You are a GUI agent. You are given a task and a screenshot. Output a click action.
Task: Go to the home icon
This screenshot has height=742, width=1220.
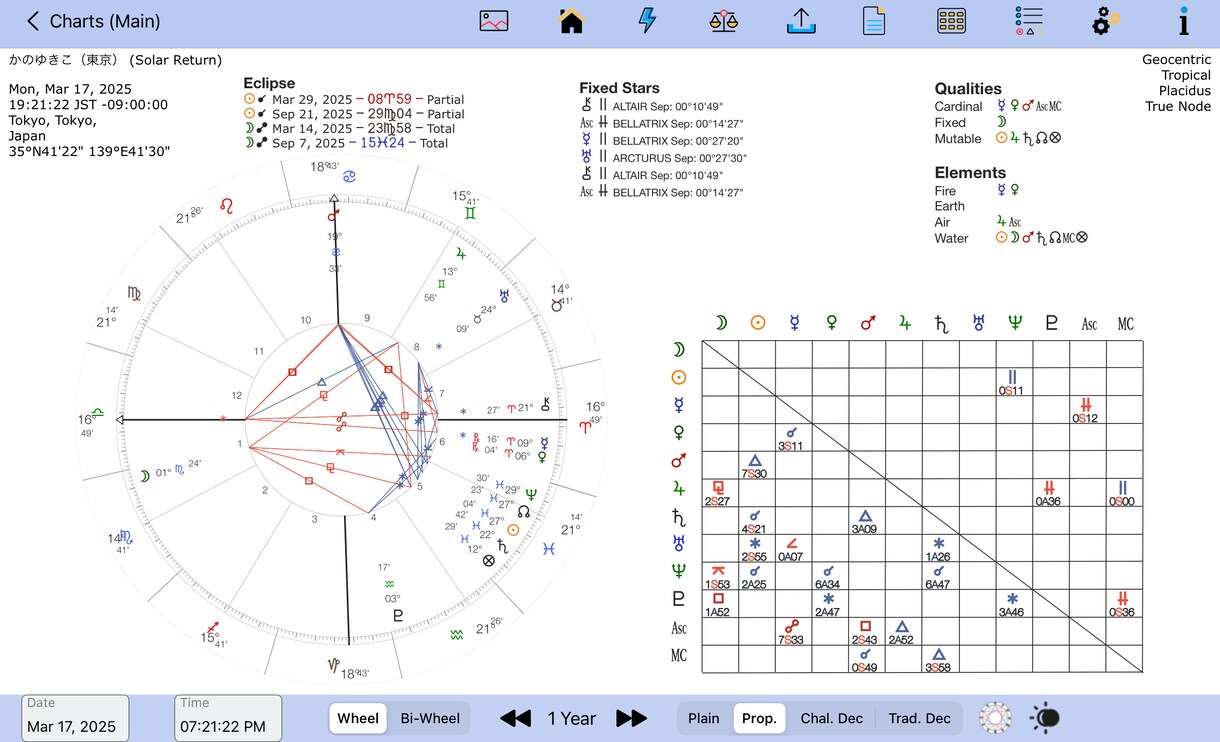(571, 21)
